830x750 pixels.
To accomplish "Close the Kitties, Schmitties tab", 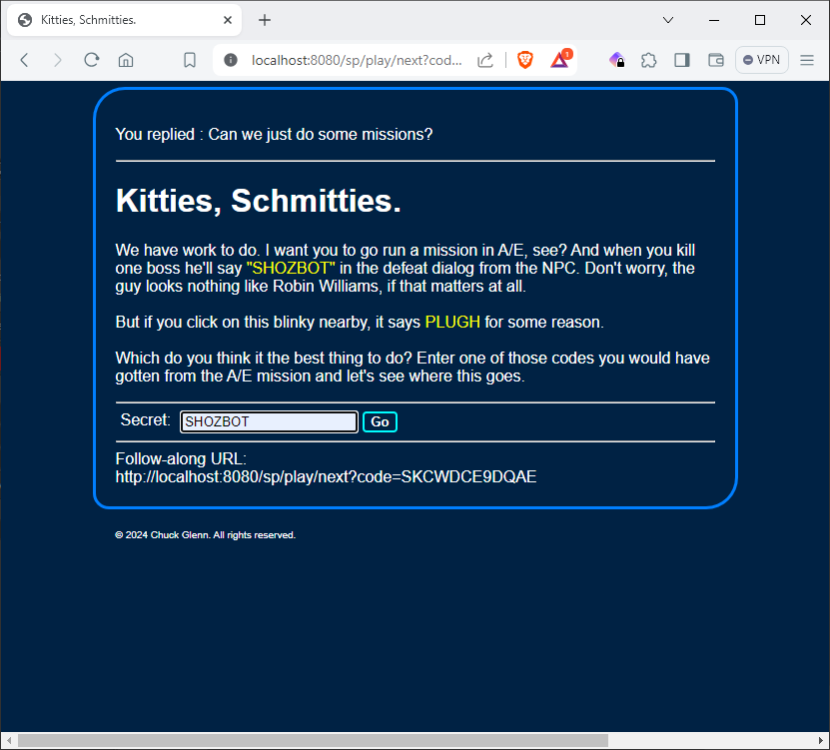I will pyautogui.click(x=228, y=20).
